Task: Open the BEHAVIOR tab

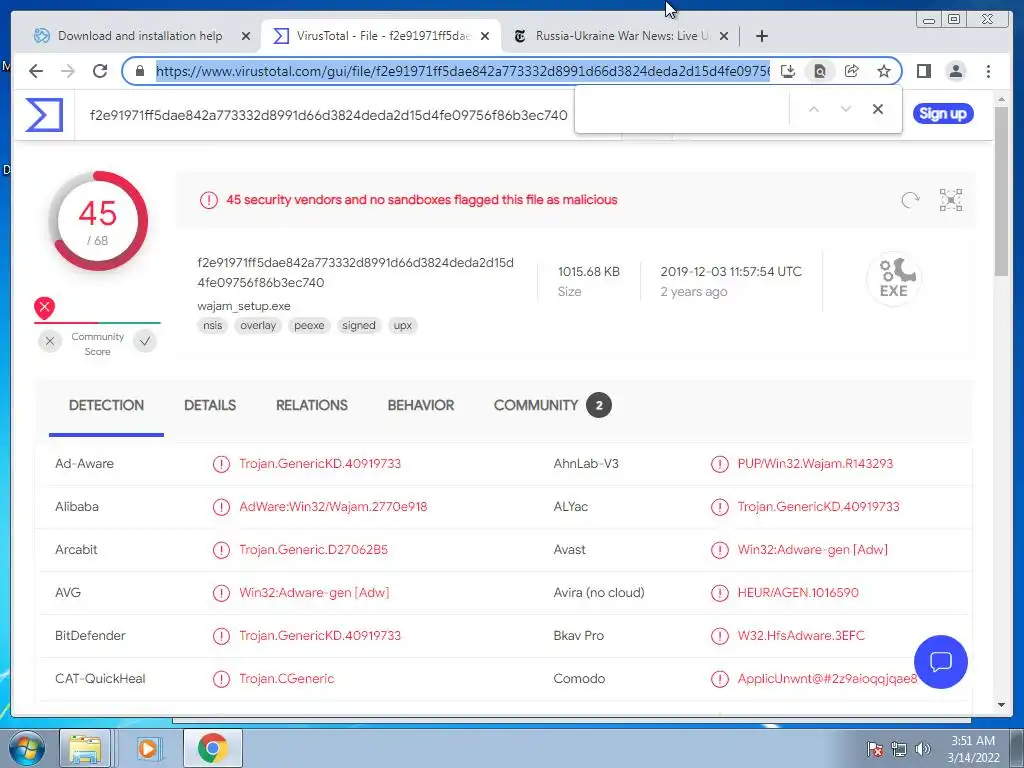Action: (x=421, y=405)
